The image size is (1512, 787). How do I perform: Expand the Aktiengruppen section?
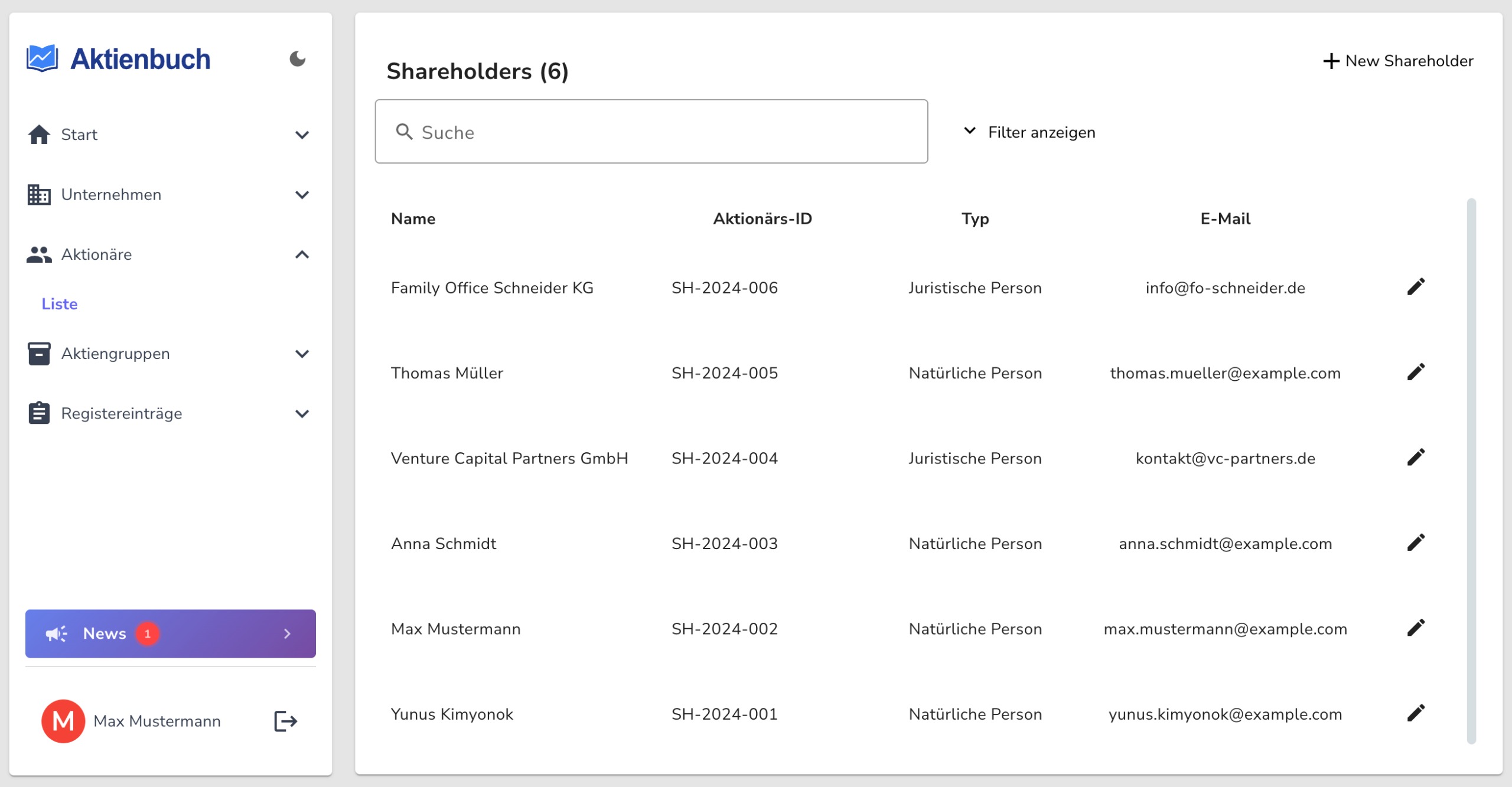coord(302,354)
